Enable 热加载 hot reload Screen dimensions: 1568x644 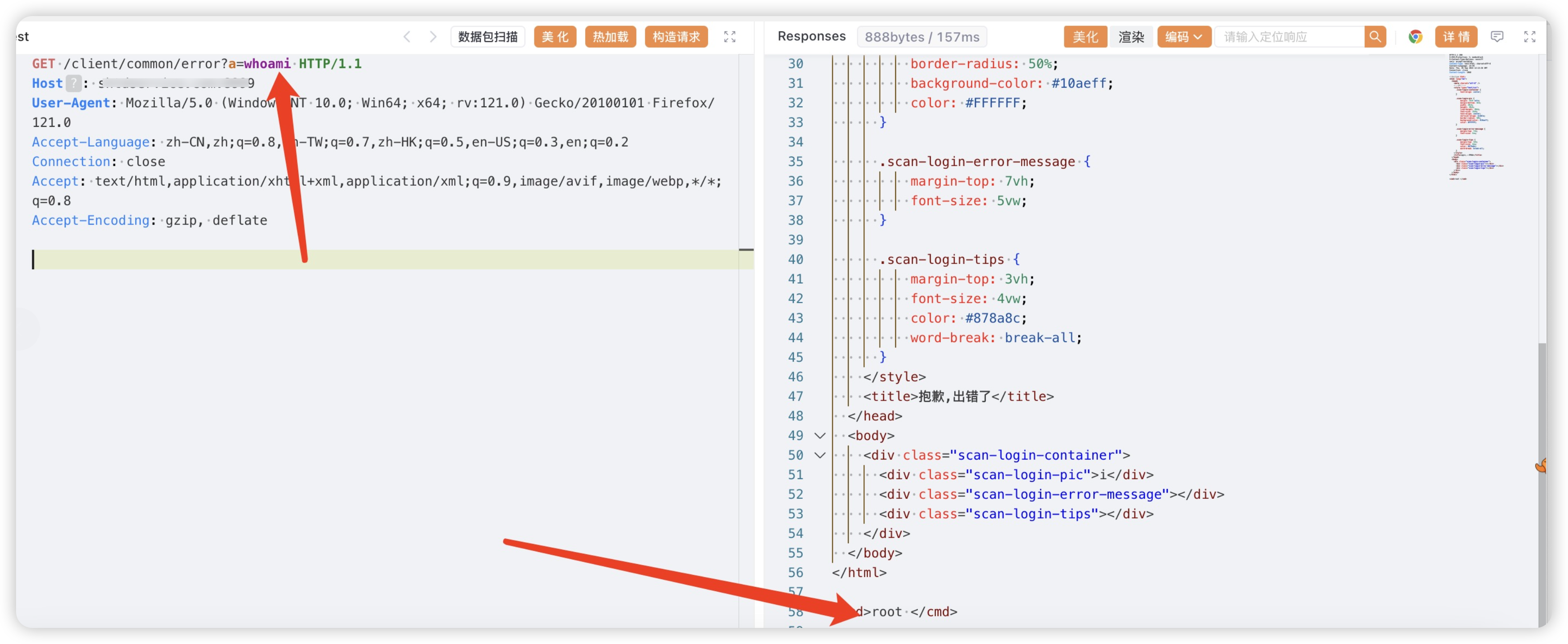tap(610, 37)
